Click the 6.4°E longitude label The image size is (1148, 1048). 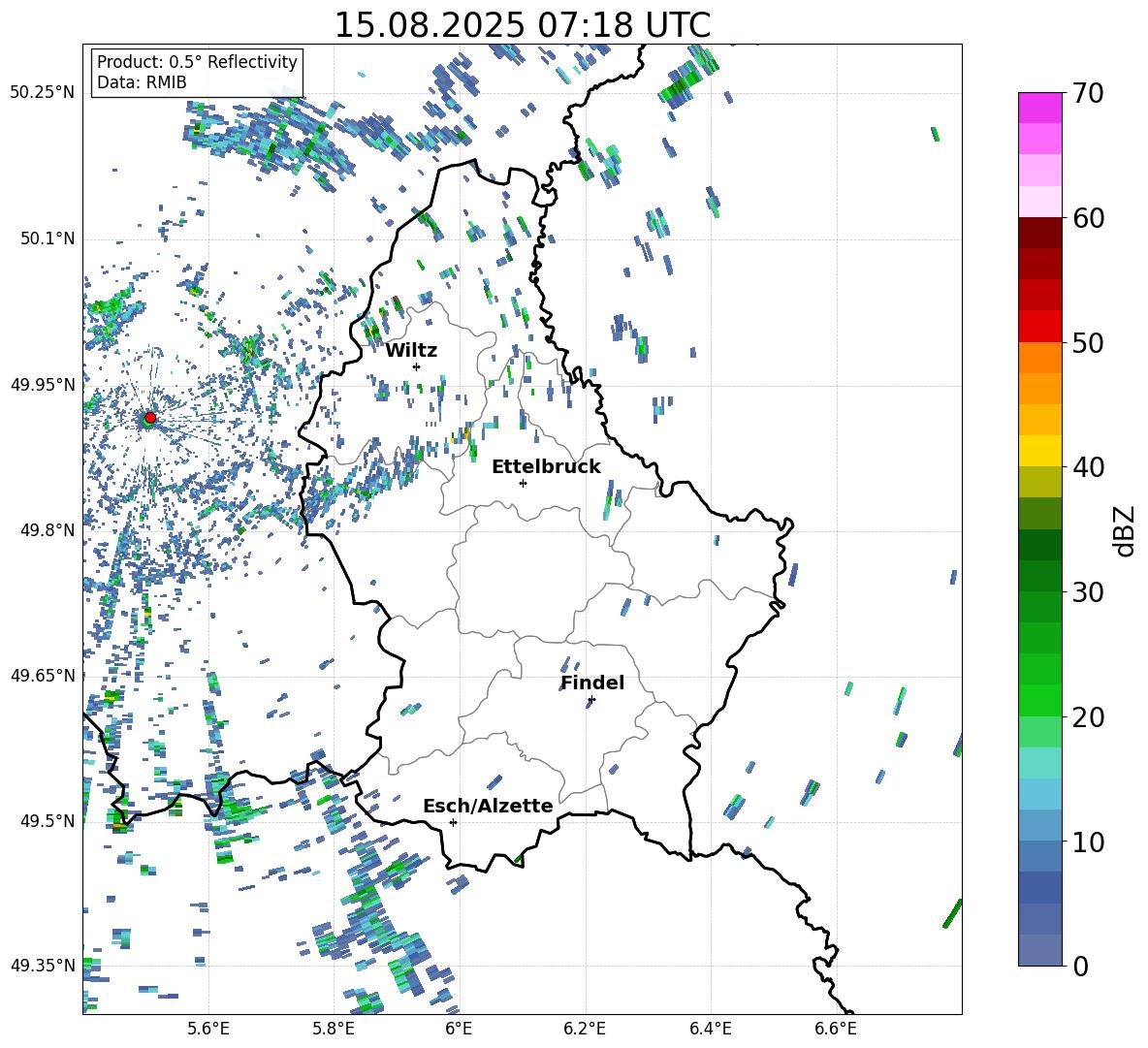(x=710, y=1029)
